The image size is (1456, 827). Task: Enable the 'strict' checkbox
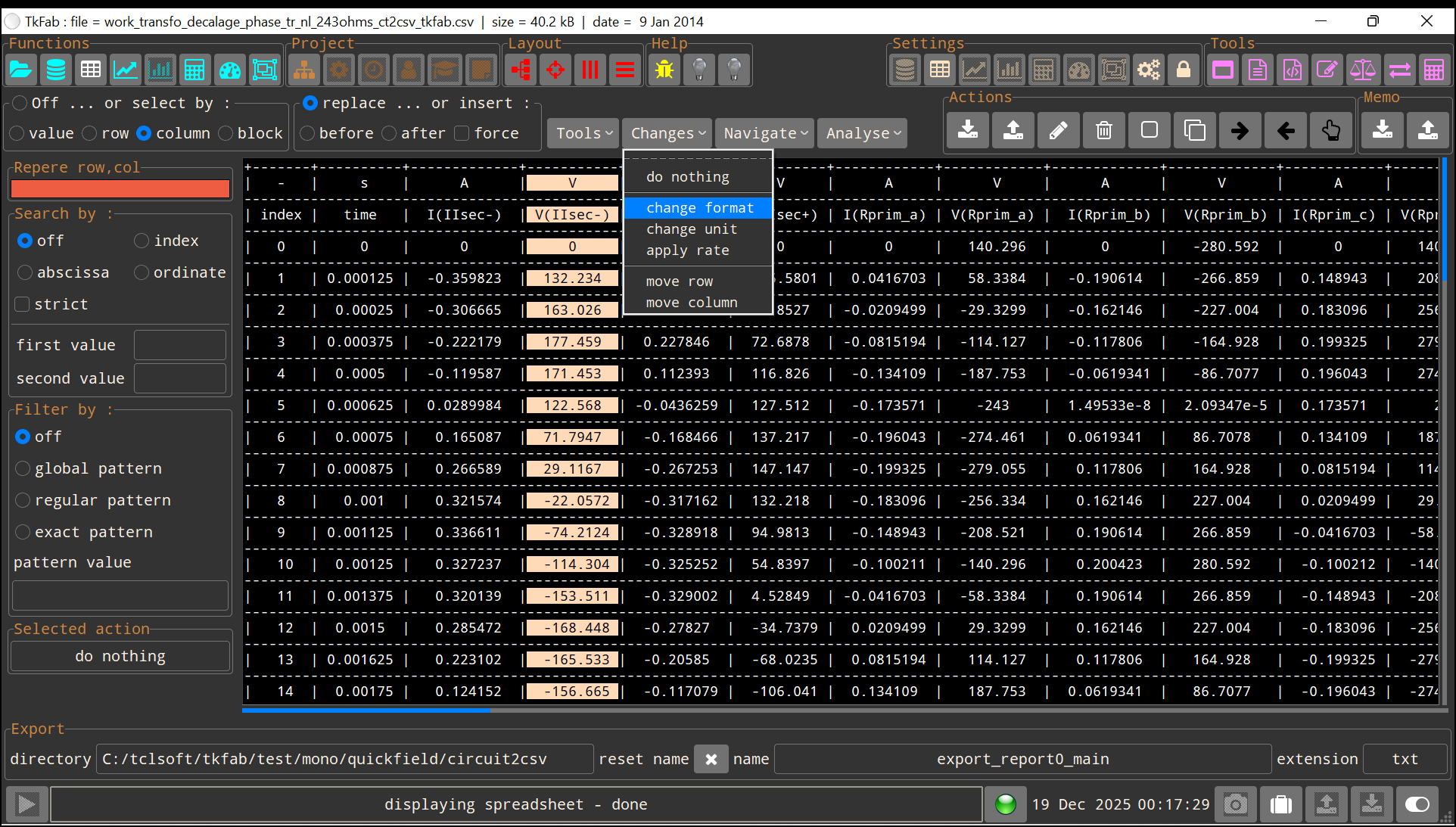point(23,304)
